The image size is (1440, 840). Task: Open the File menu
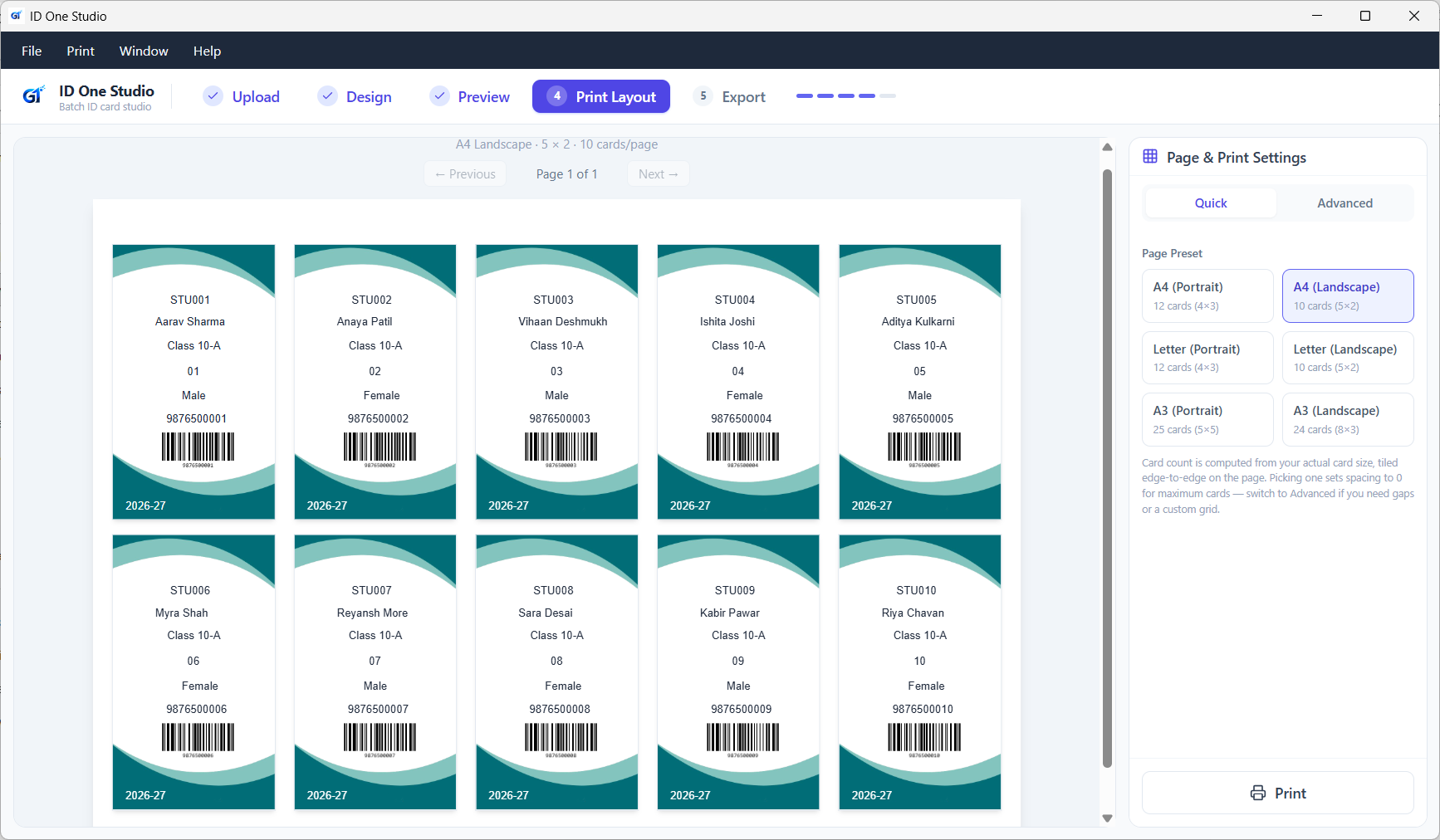[x=32, y=51]
